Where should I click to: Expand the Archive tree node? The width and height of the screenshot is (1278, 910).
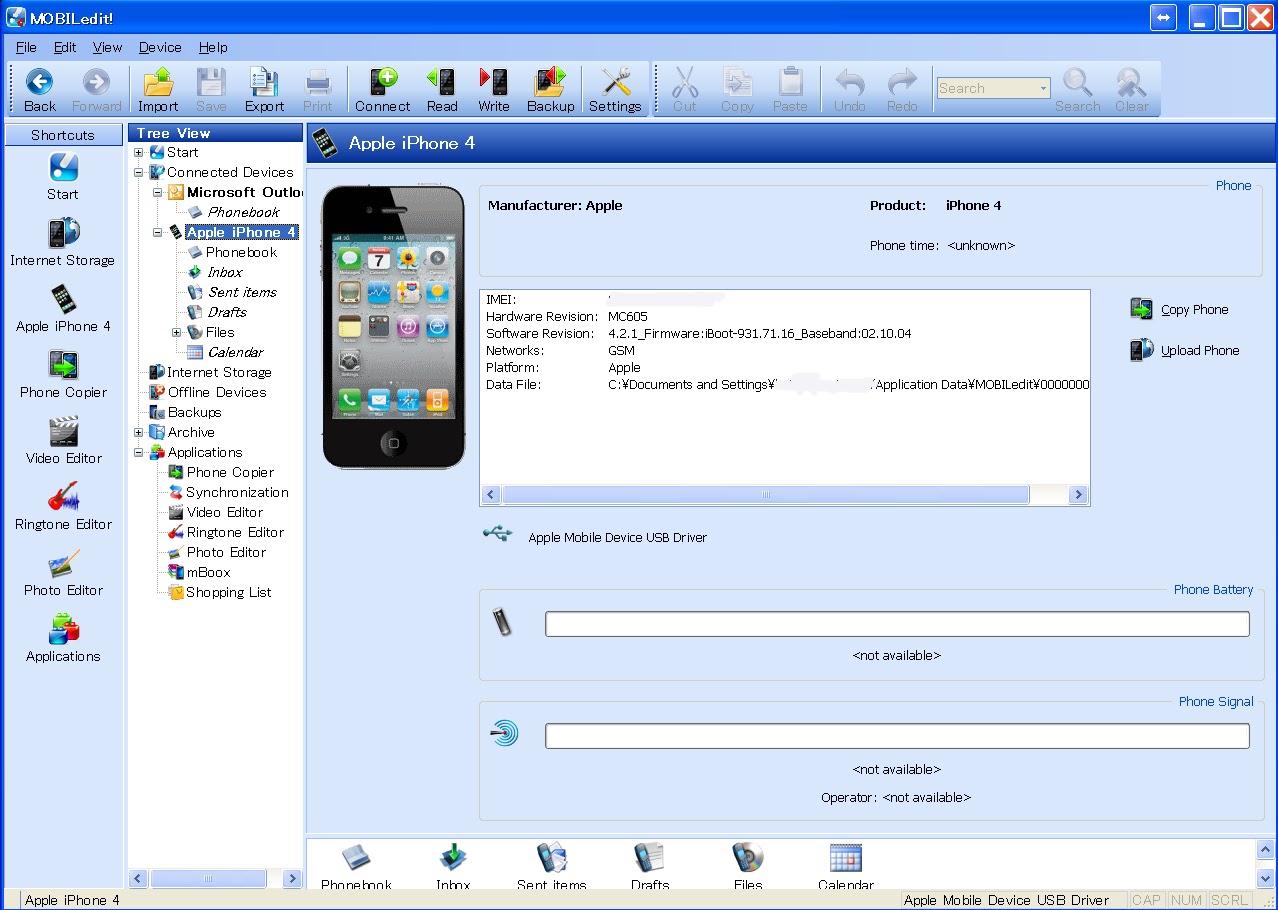click(139, 432)
